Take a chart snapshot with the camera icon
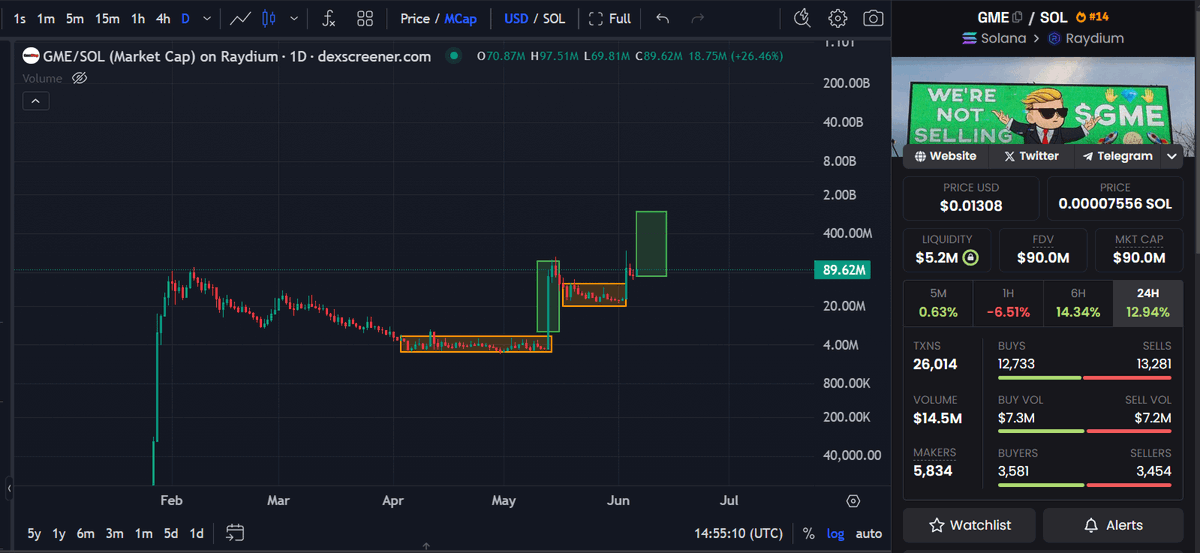Viewport: 1200px width, 553px height. tap(873, 18)
